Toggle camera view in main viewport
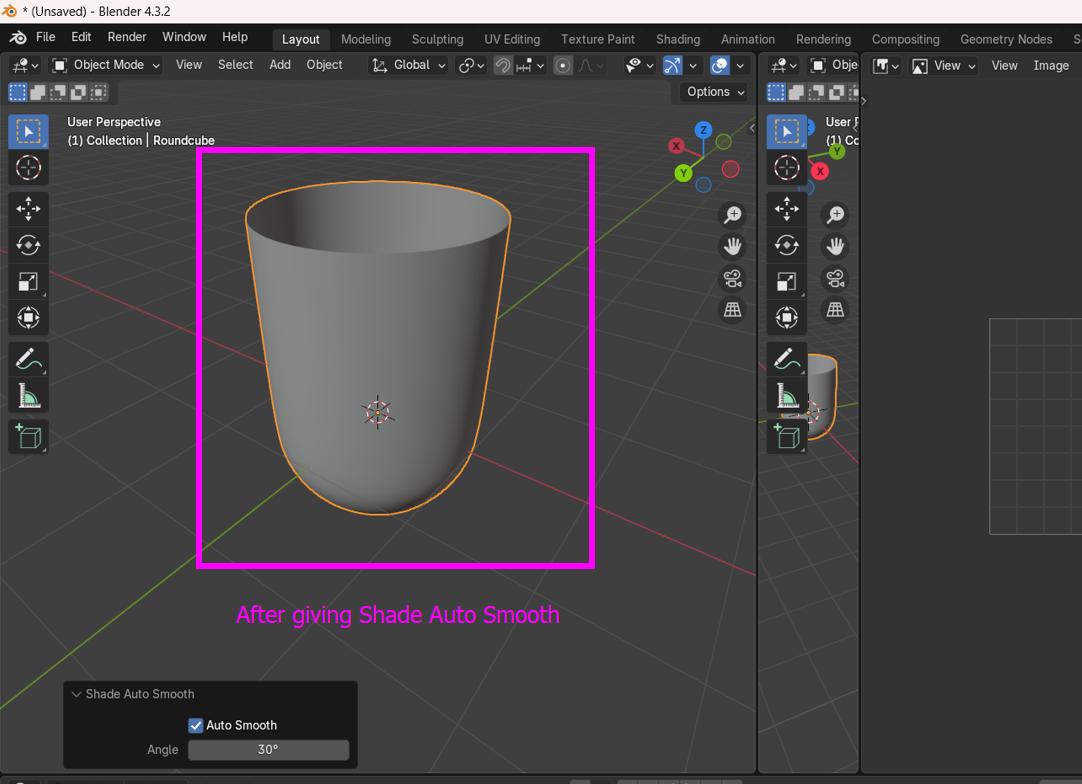This screenshot has width=1082, height=784. 732,278
